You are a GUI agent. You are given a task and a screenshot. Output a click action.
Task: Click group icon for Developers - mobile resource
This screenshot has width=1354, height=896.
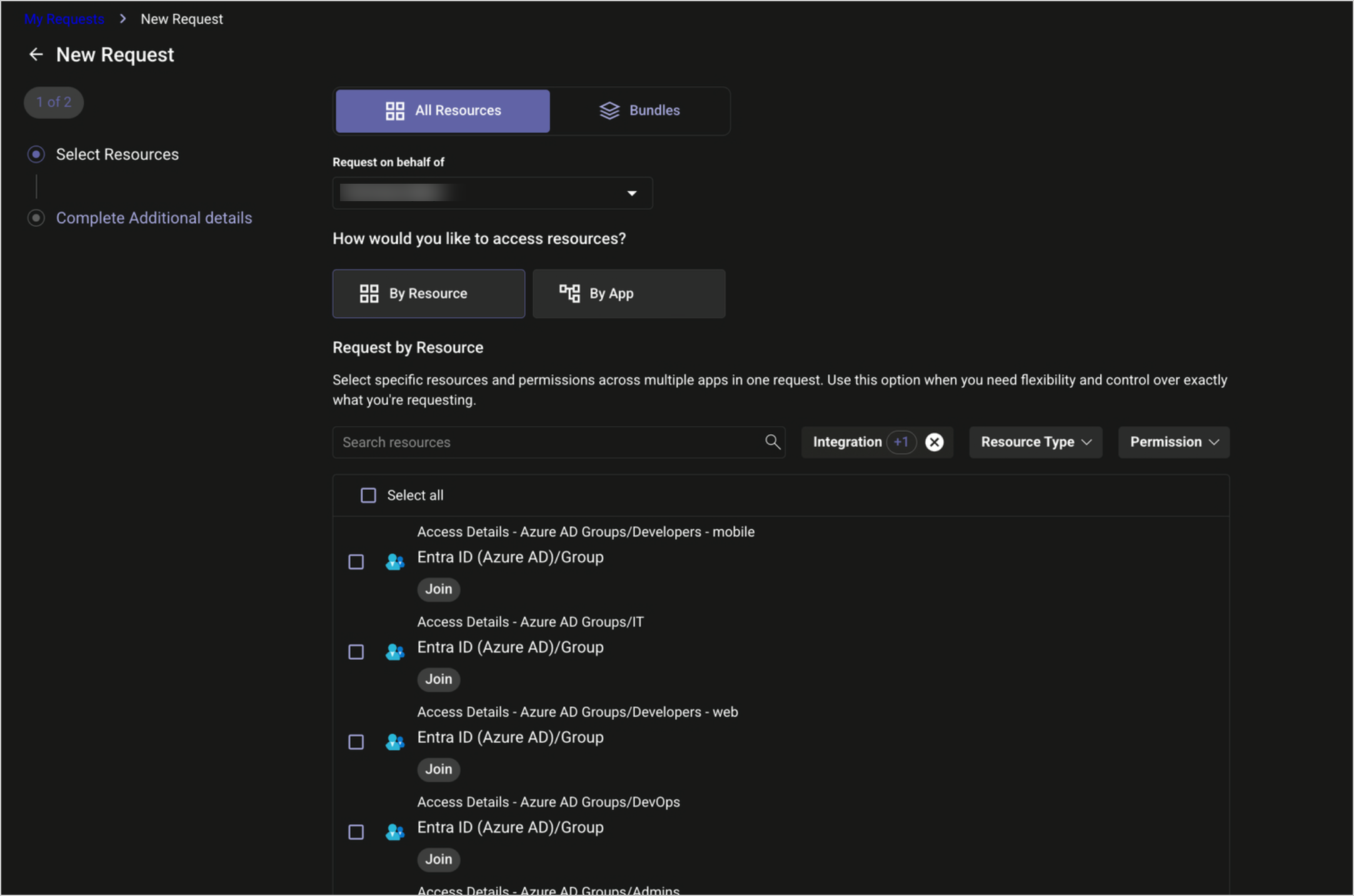point(394,562)
